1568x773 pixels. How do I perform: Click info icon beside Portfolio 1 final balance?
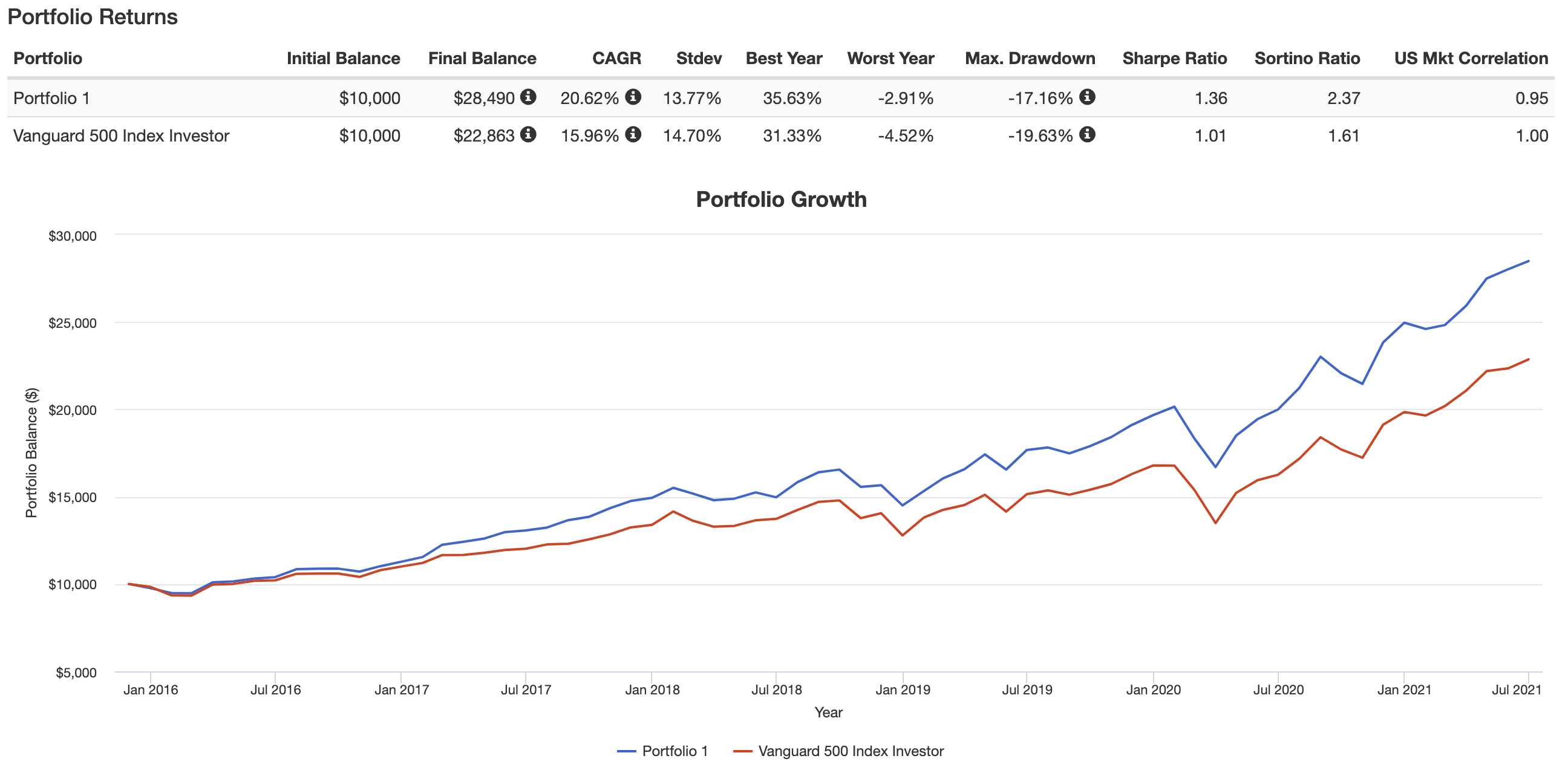pyautogui.click(x=528, y=97)
